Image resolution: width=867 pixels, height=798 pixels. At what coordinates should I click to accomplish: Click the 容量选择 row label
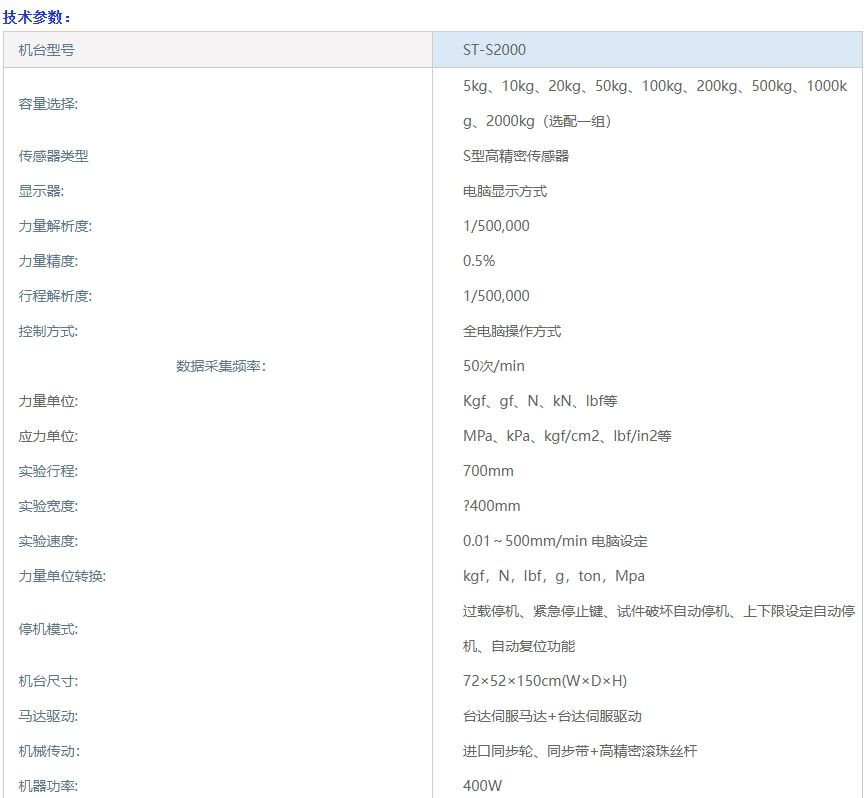coord(48,104)
